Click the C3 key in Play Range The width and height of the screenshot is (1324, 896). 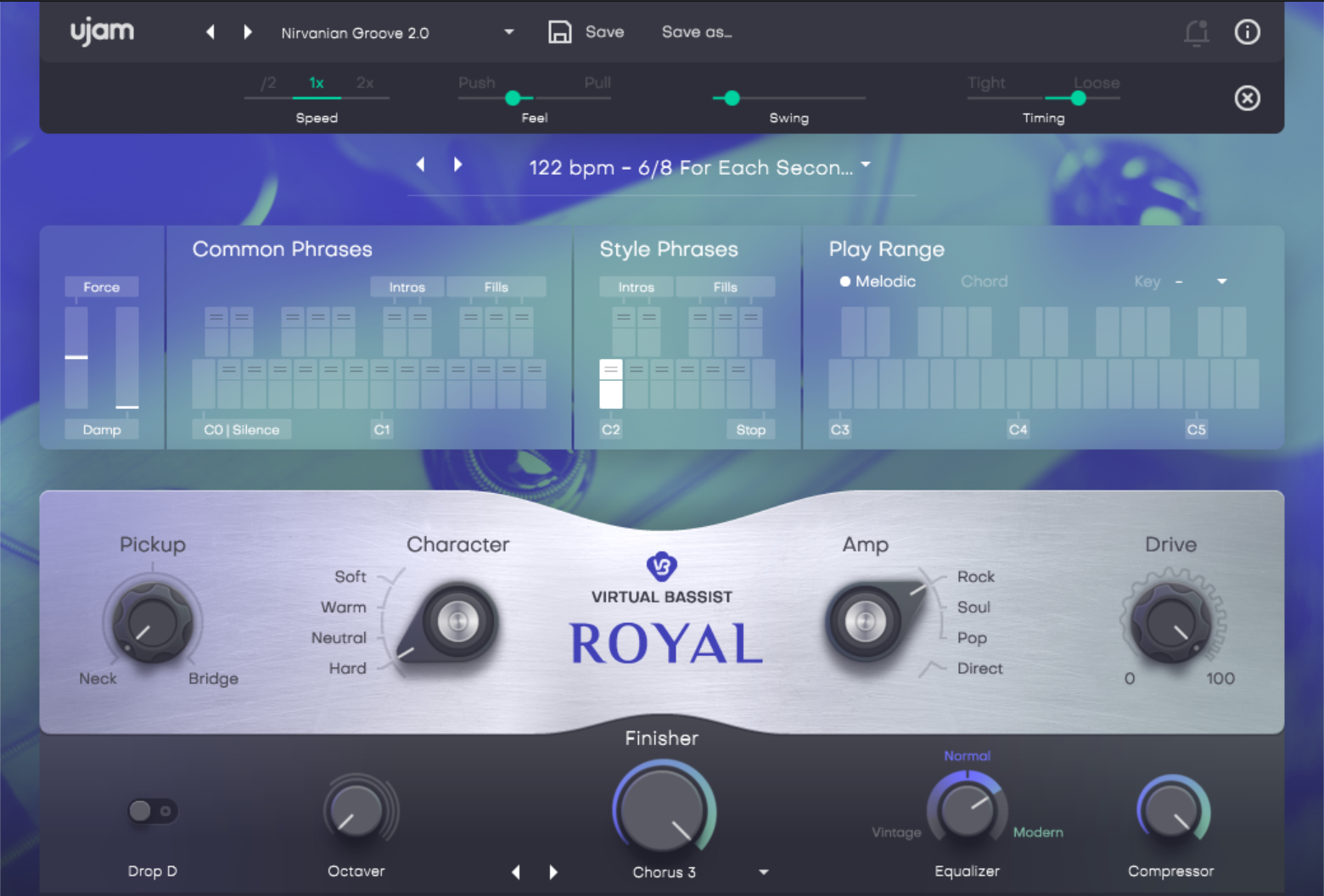click(x=840, y=384)
